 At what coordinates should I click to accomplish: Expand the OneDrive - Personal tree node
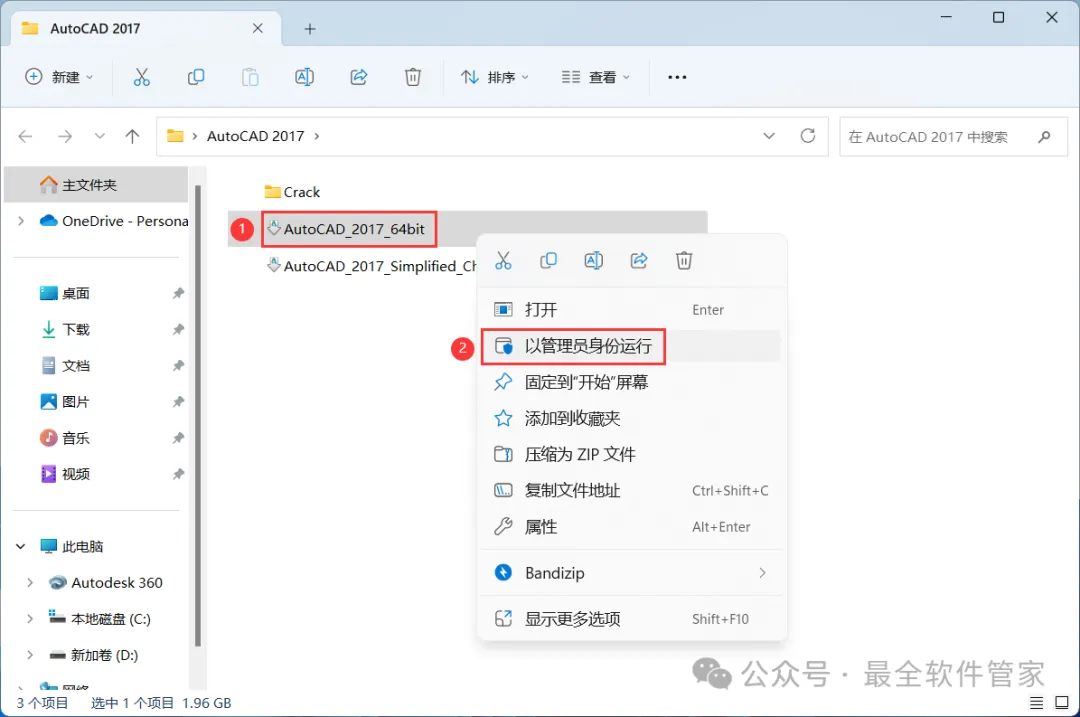[21, 221]
